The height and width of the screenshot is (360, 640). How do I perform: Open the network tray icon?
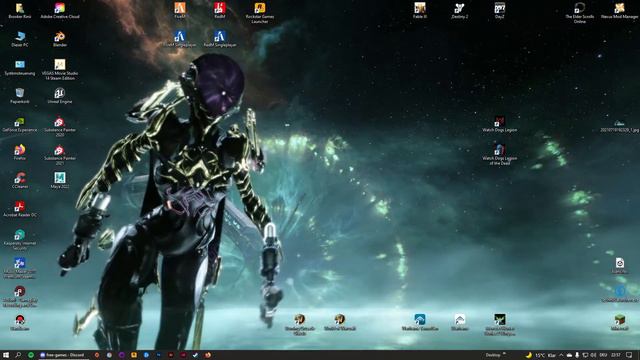(x=585, y=355)
